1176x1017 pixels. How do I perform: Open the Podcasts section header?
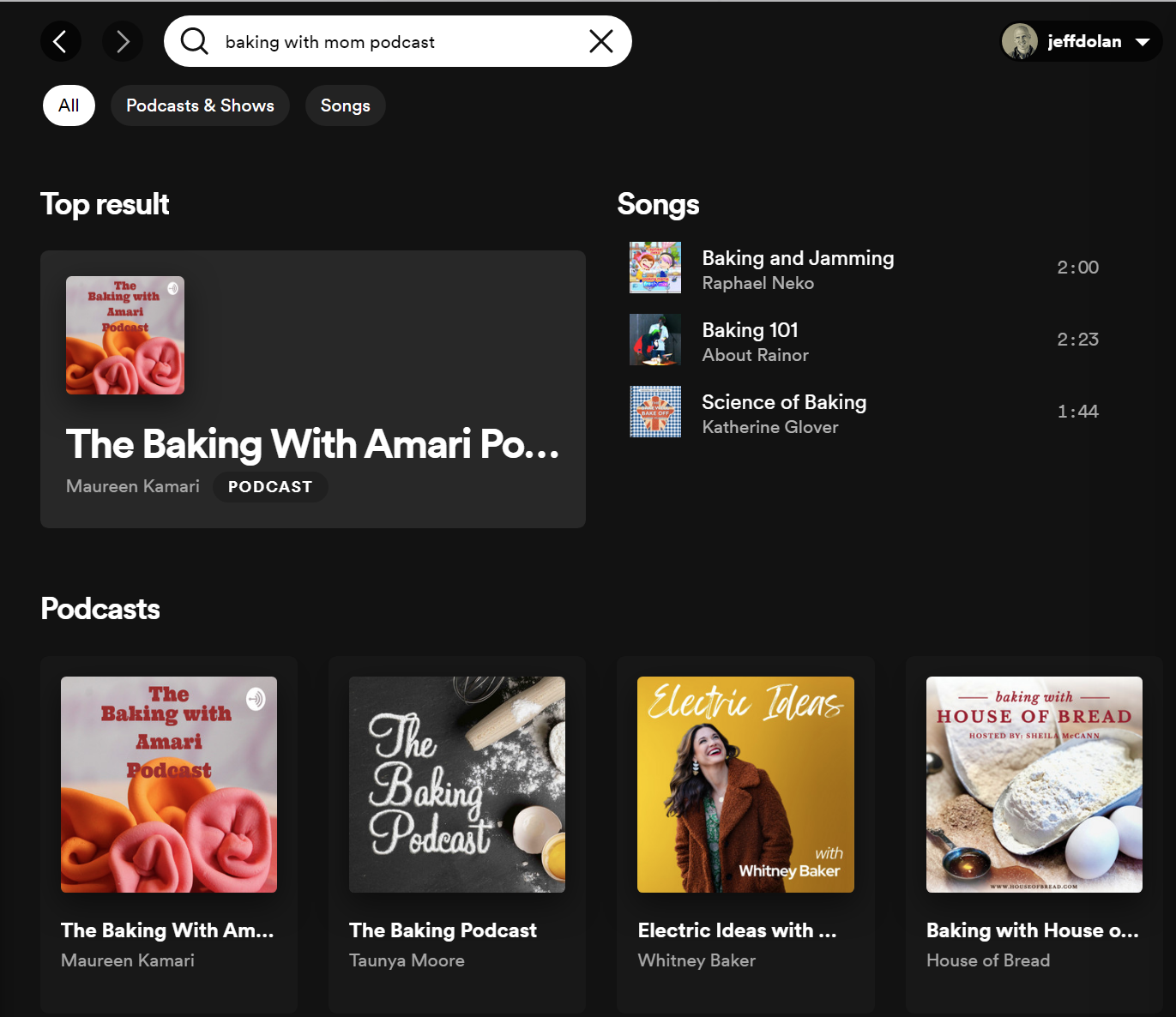pyautogui.click(x=100, y=609)
